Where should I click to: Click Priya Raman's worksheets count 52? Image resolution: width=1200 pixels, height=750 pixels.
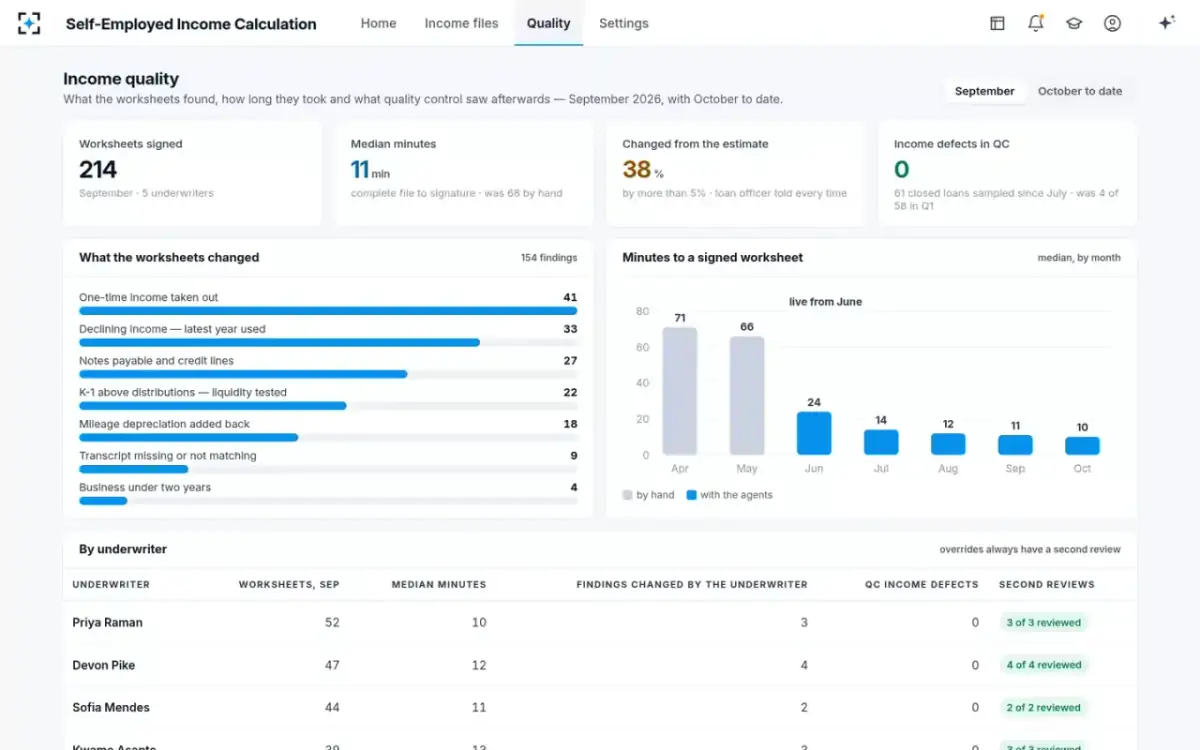332,622
